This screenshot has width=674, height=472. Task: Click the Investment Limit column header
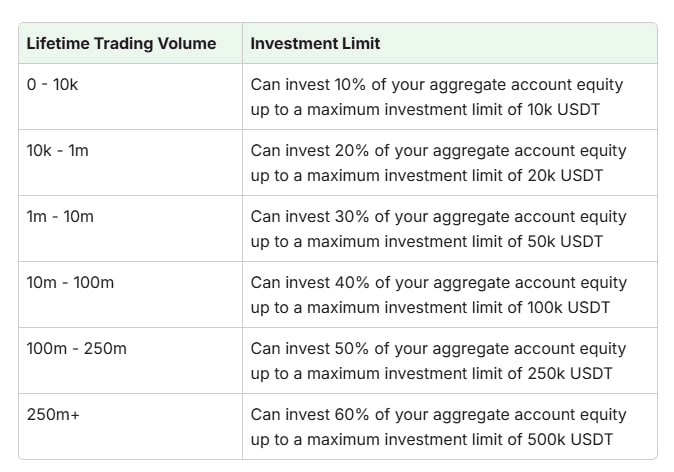pyautogui.click(x=315, y=44)
